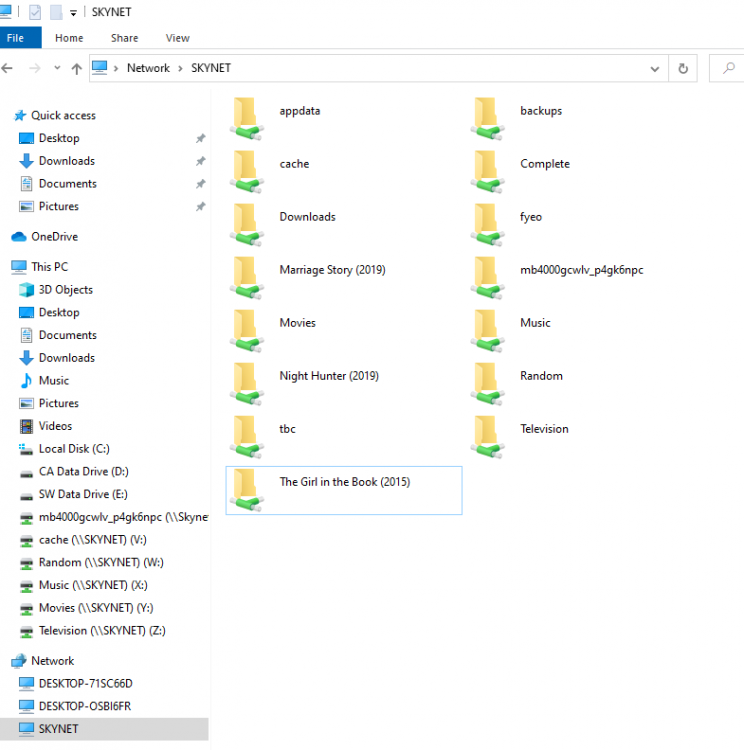Select the tbc shared folder icon
The width and height of the screenshot is (744, 750).
pyautogui.click(x=247, y=437)
